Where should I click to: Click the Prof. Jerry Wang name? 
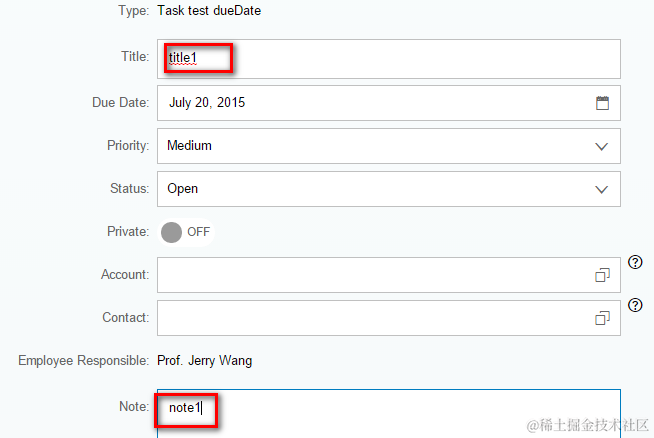click(205, 360)
